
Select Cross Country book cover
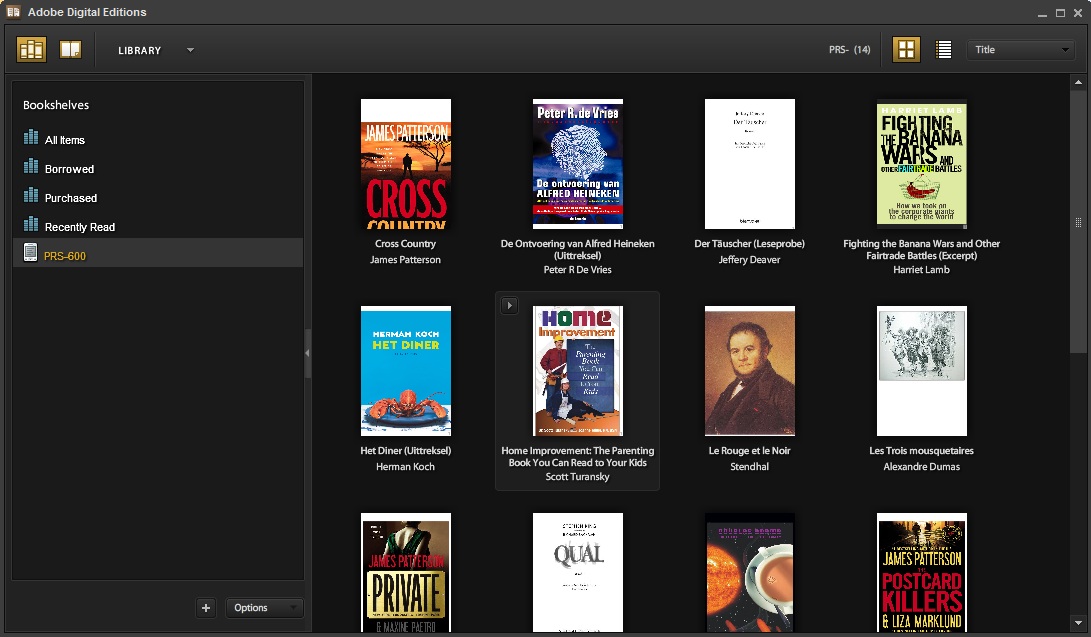click(406, 164)
